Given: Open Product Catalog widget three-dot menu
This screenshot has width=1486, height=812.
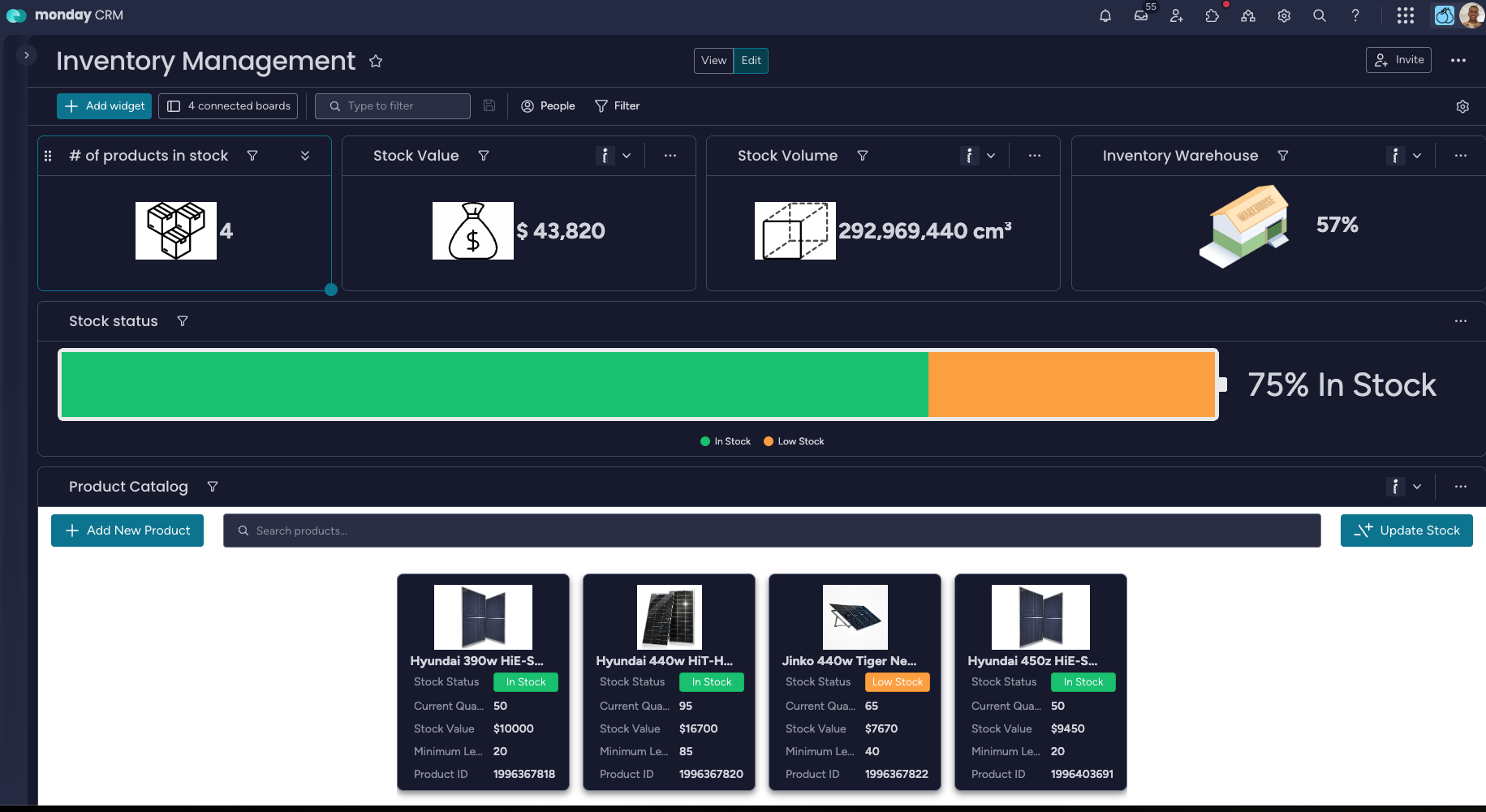Looking at the screenshot, I should pyautogui.click(x=1461, y=487).
